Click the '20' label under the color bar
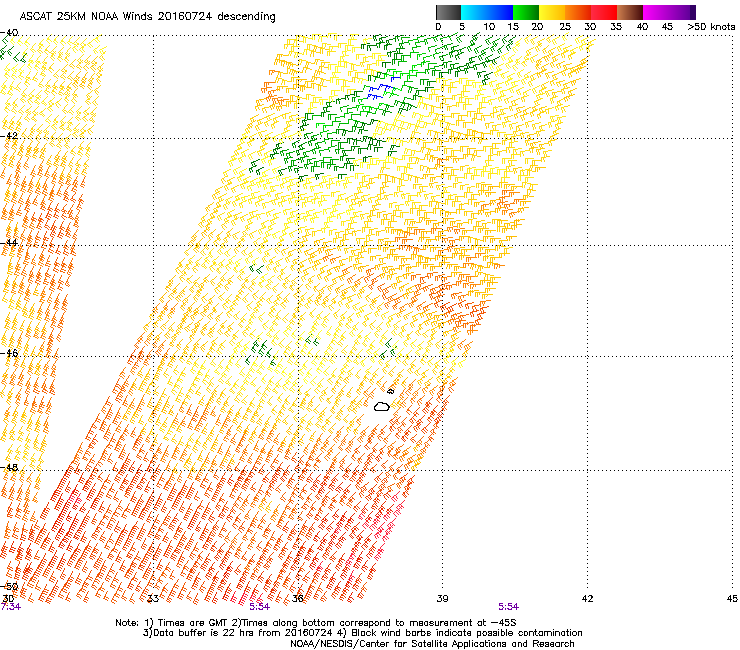Image resolution: width=740 pixels, height=650 pixels. [x=537, y=27]
